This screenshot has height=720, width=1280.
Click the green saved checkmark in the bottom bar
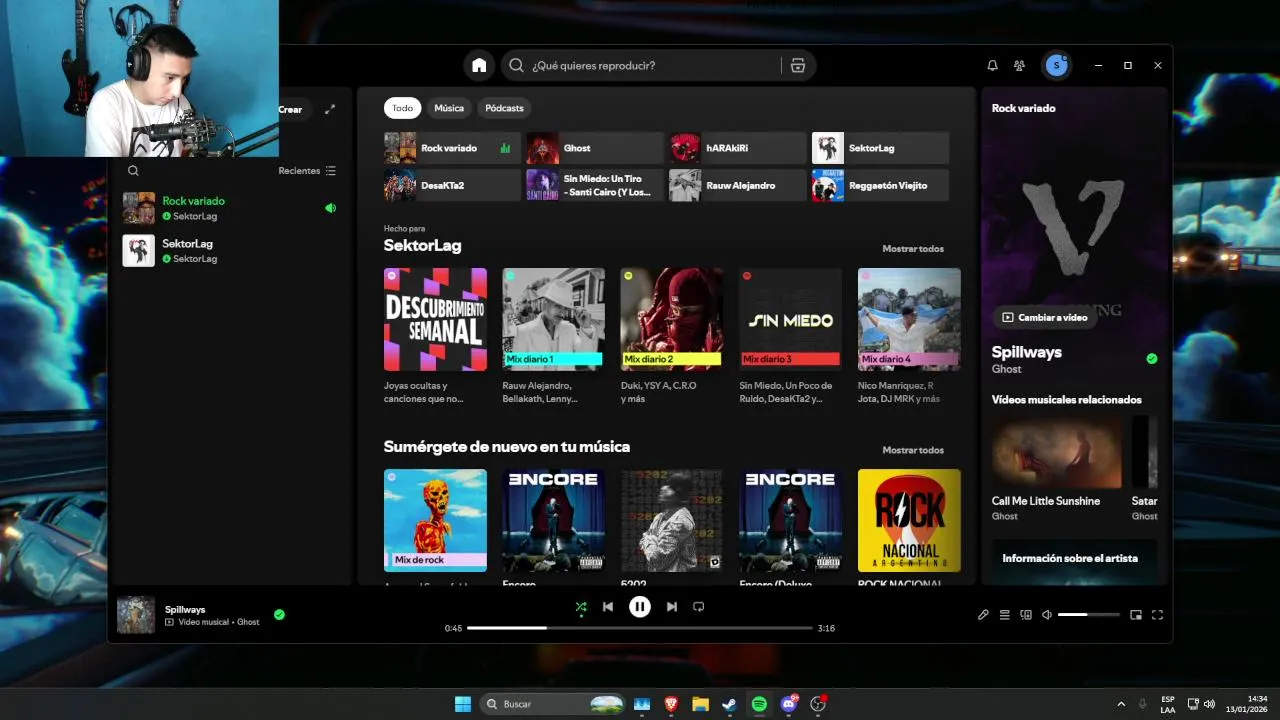click(x=279, y=615)
